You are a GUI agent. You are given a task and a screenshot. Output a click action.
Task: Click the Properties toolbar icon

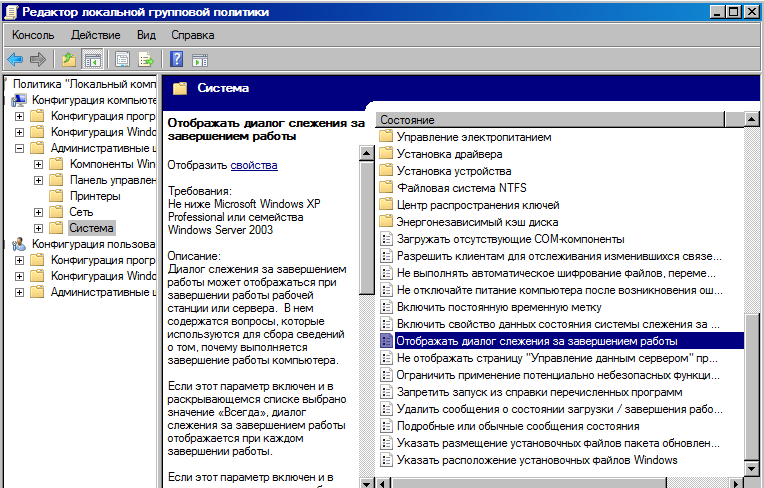pos(122,59)
